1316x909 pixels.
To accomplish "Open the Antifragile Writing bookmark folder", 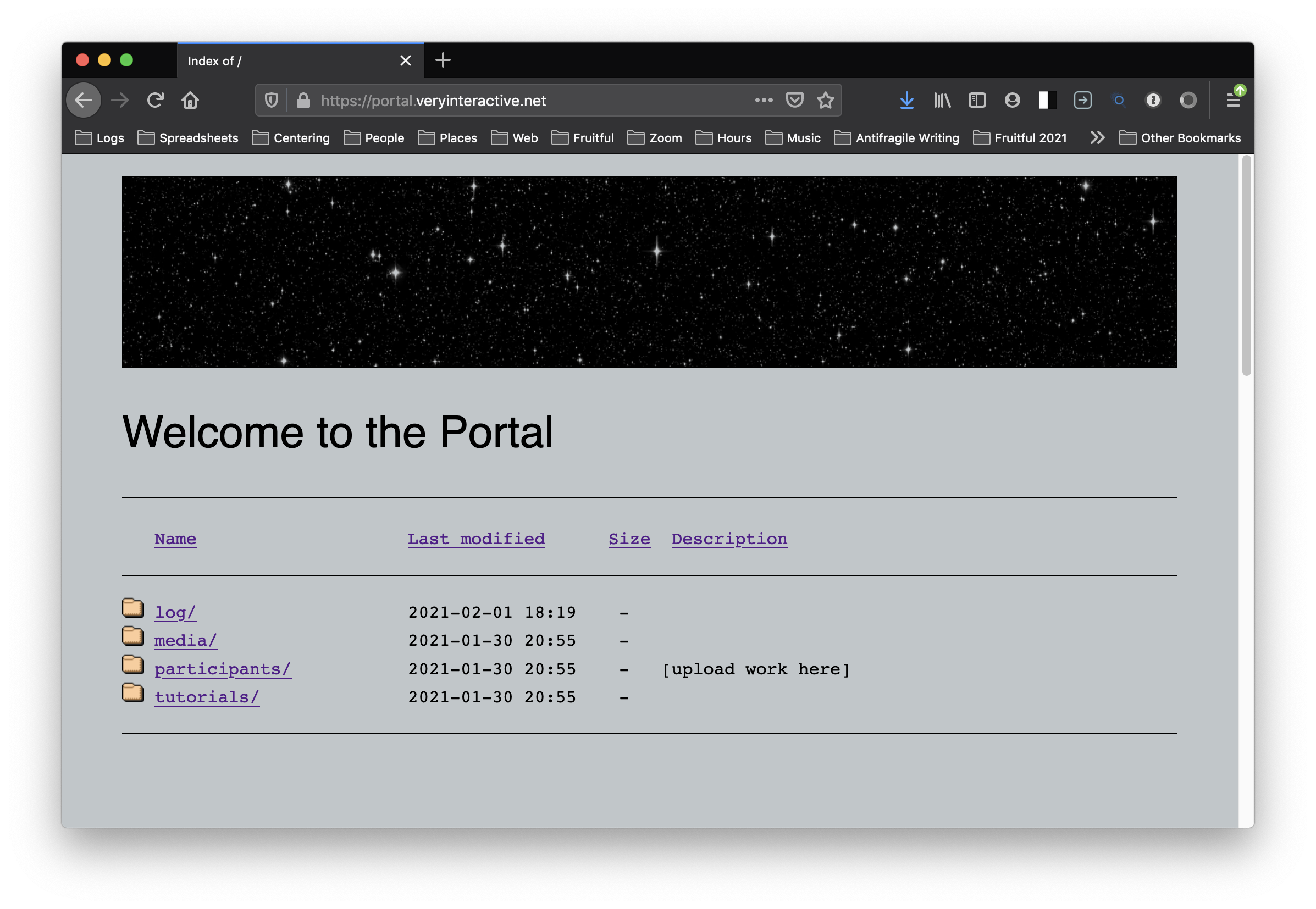I will coord(897,138).
